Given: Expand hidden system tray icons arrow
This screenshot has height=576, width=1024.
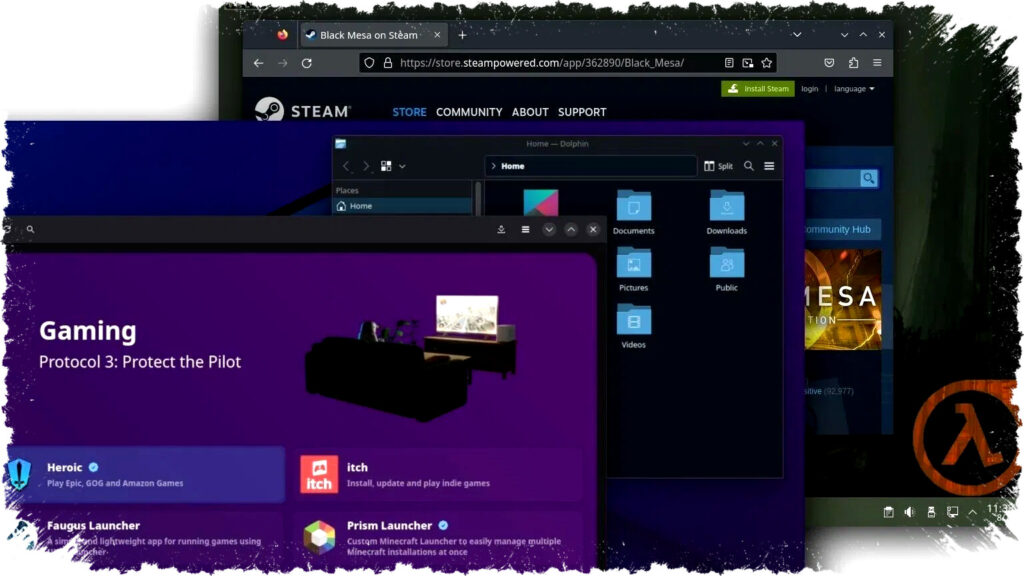Looking at the screenshot, I should [972, 512].
